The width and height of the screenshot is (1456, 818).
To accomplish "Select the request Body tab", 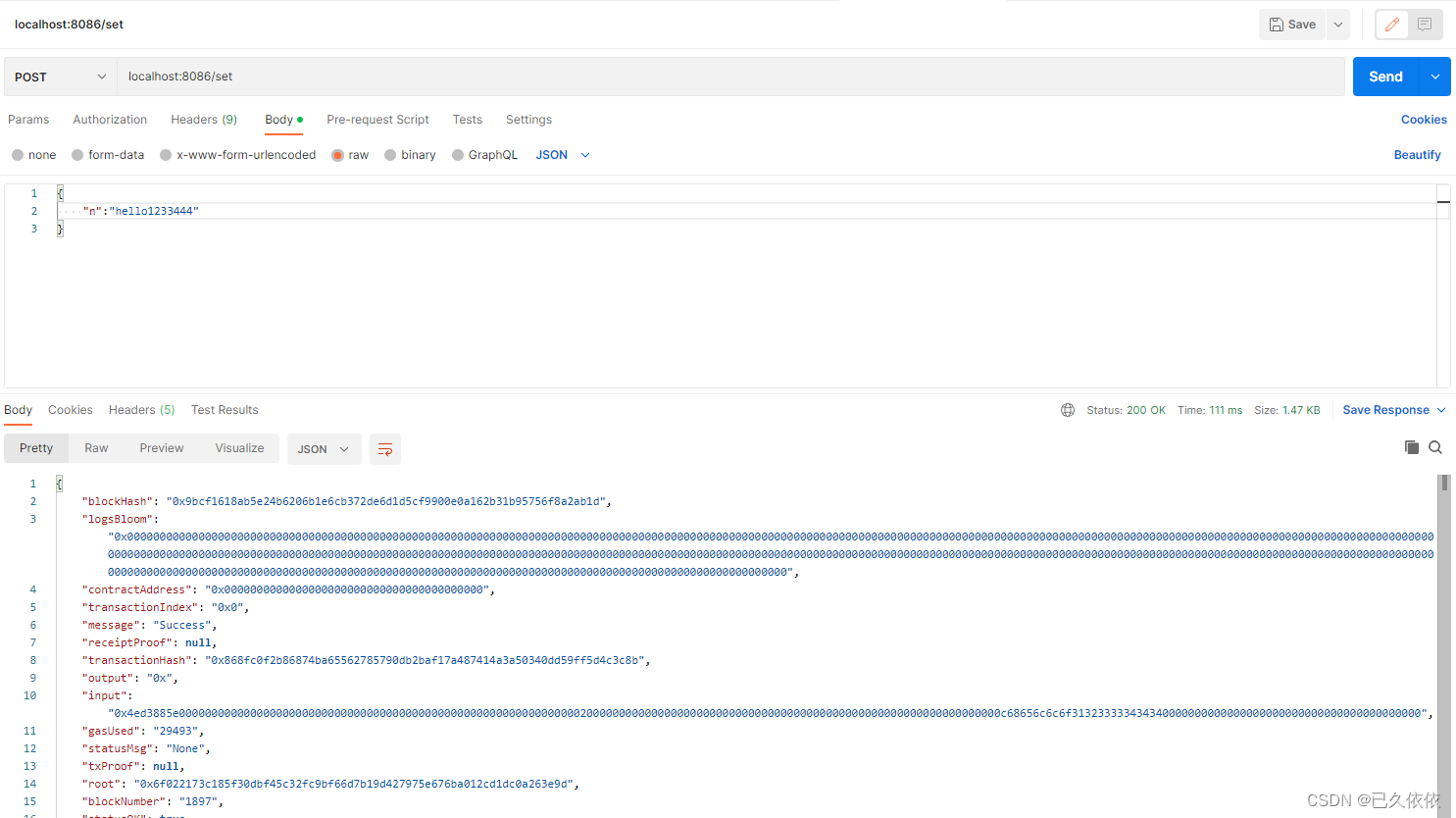I will pos(283,120).
